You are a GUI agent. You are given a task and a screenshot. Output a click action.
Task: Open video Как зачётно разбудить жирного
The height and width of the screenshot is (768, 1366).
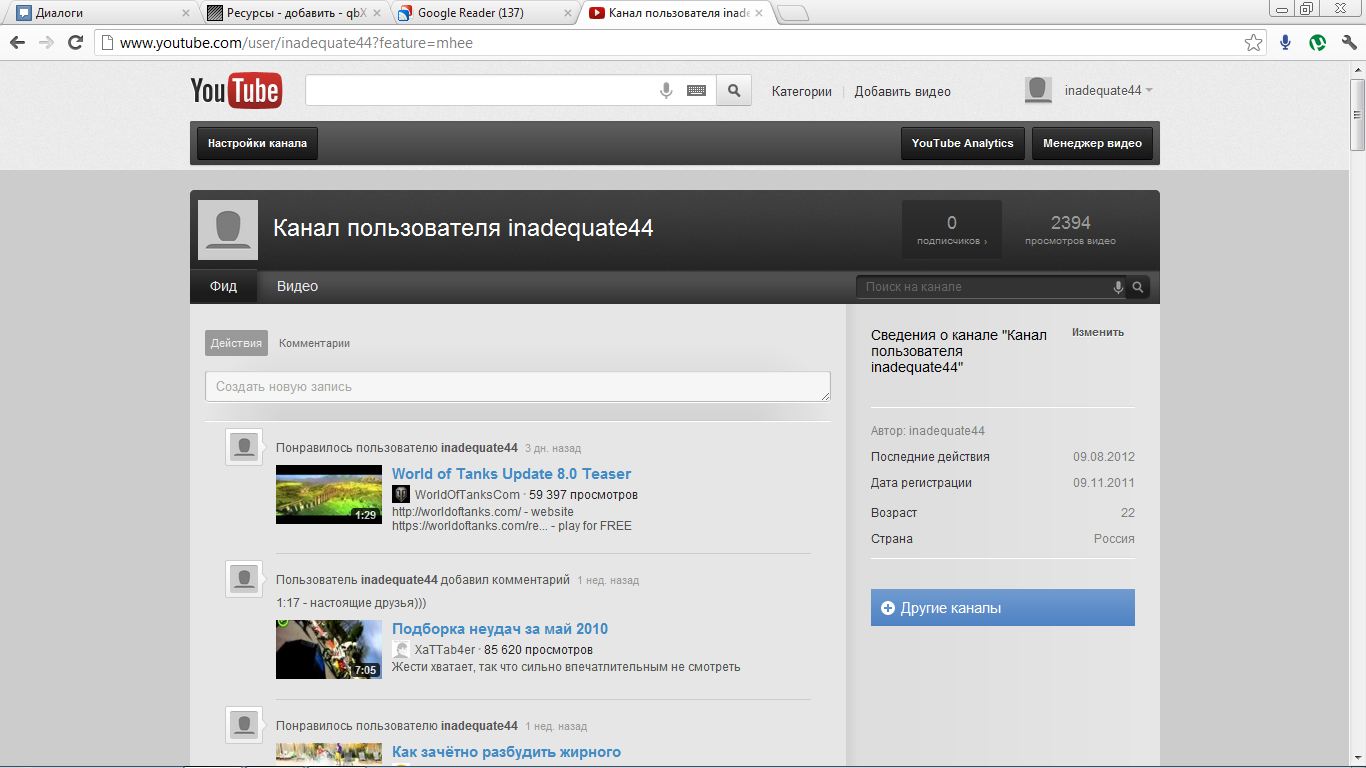click(506, 752)
